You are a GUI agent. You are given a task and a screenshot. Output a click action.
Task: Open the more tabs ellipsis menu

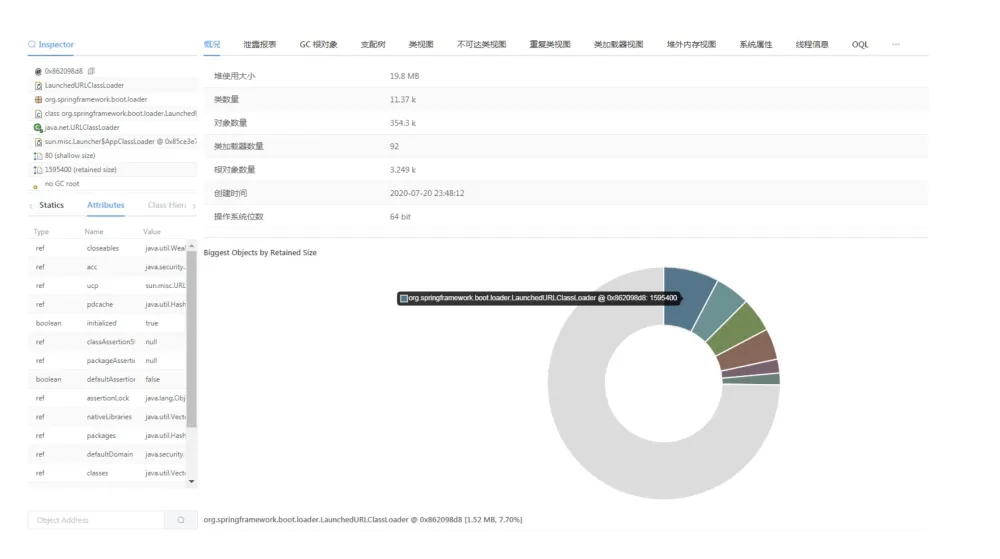pyautogui.click(x=895, y=45)
